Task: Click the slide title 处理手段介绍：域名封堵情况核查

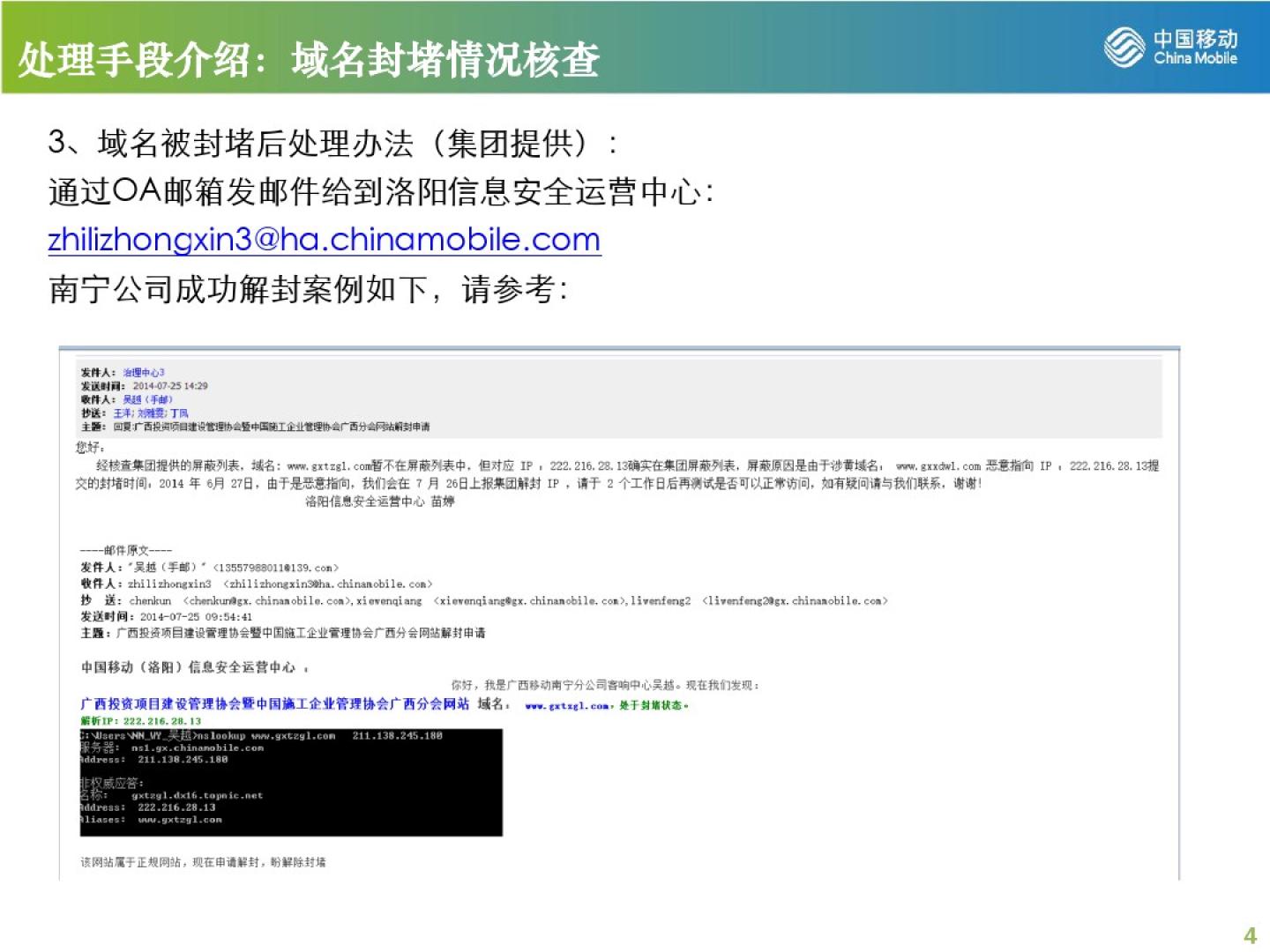Action: [x=309, y=60]
